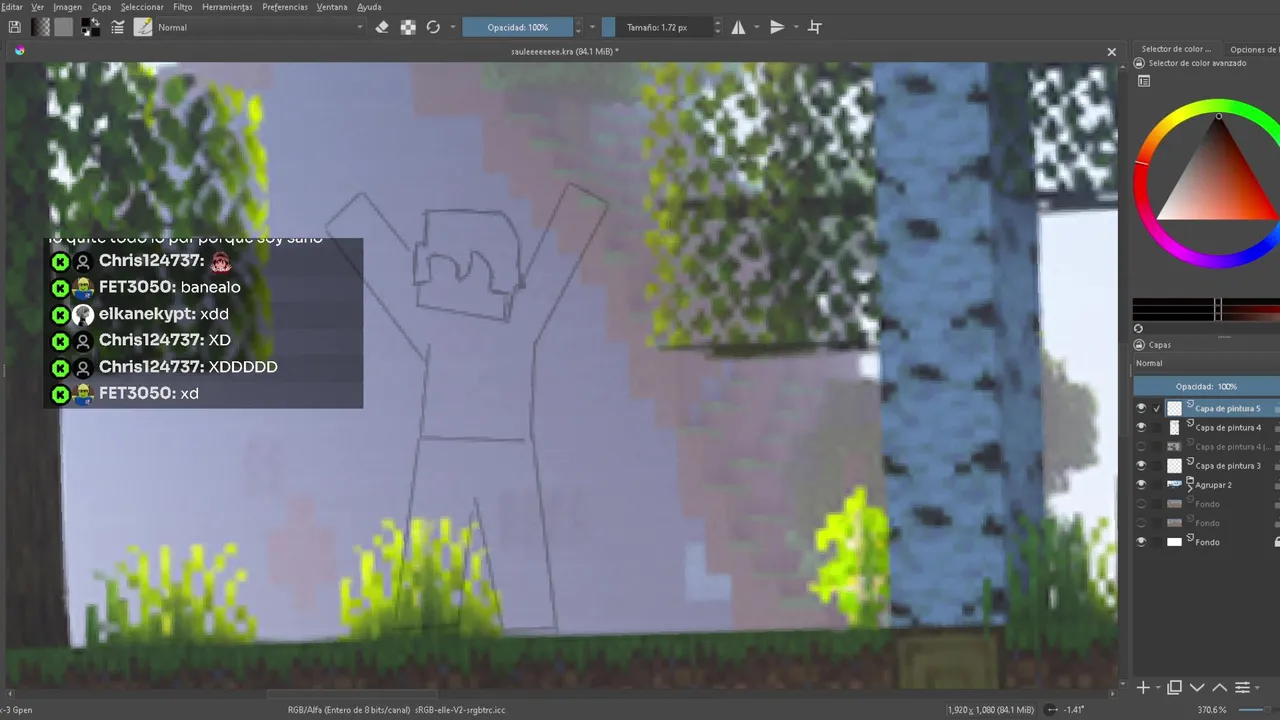Select Capa de pintura 3 layer
Screen dimensions: 1280x720
[1228, 466]
